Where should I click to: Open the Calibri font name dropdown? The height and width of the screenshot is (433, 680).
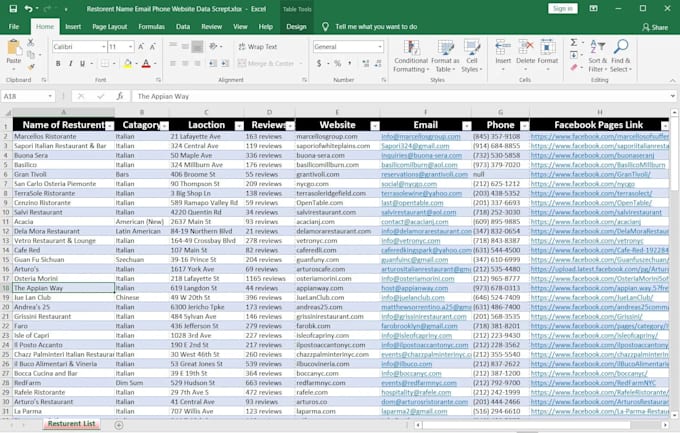pos(103,46)
